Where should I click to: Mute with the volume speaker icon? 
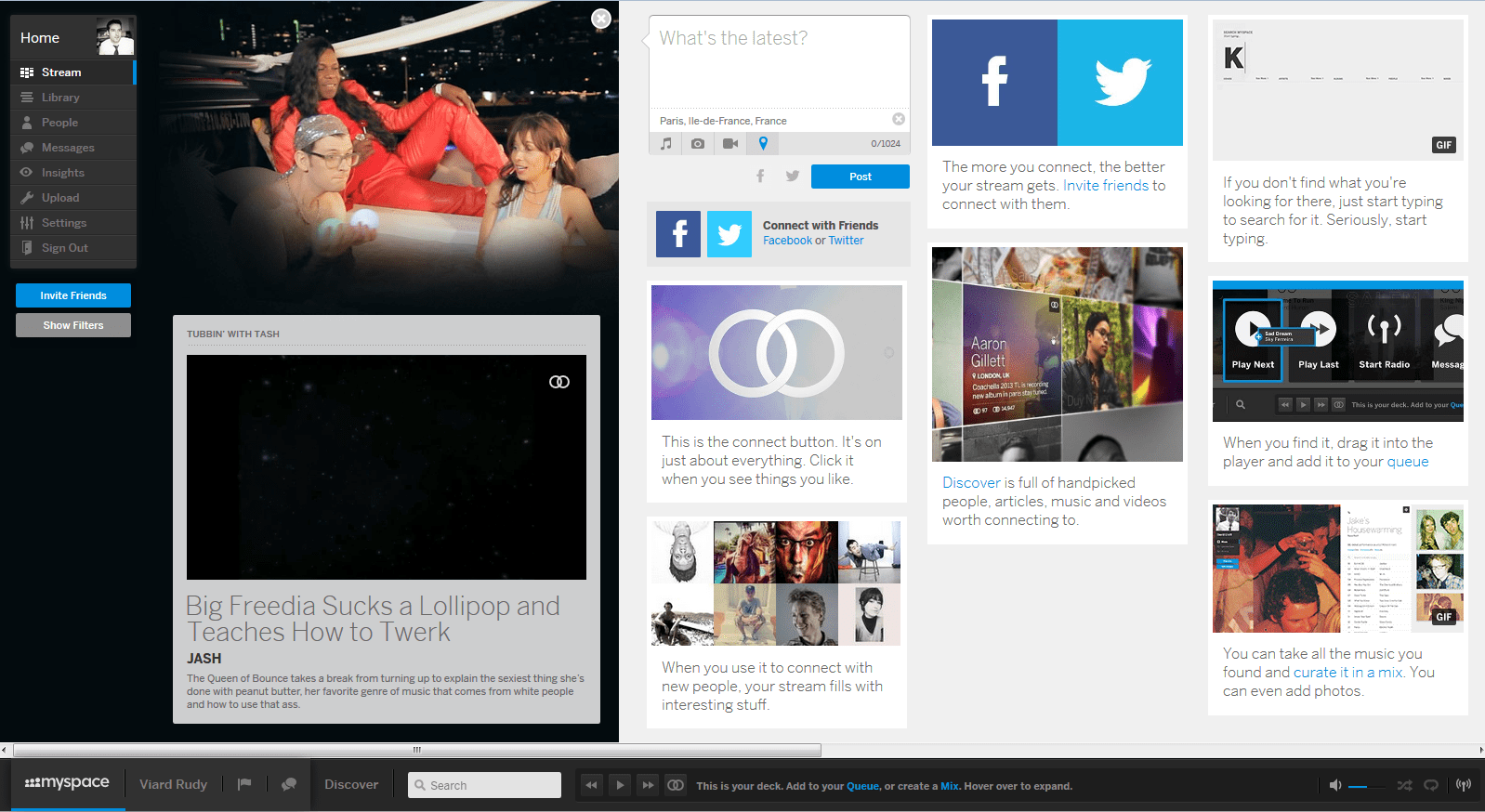coord(1335,785)
